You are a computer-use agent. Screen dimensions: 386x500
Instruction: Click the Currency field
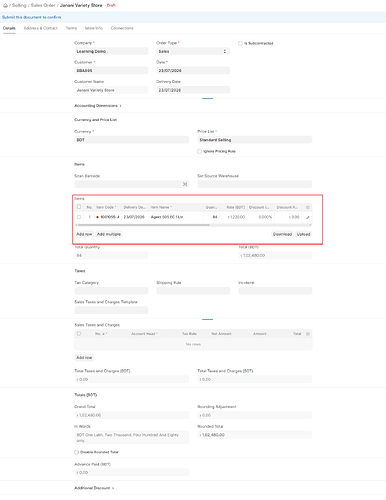click(132, 140)
